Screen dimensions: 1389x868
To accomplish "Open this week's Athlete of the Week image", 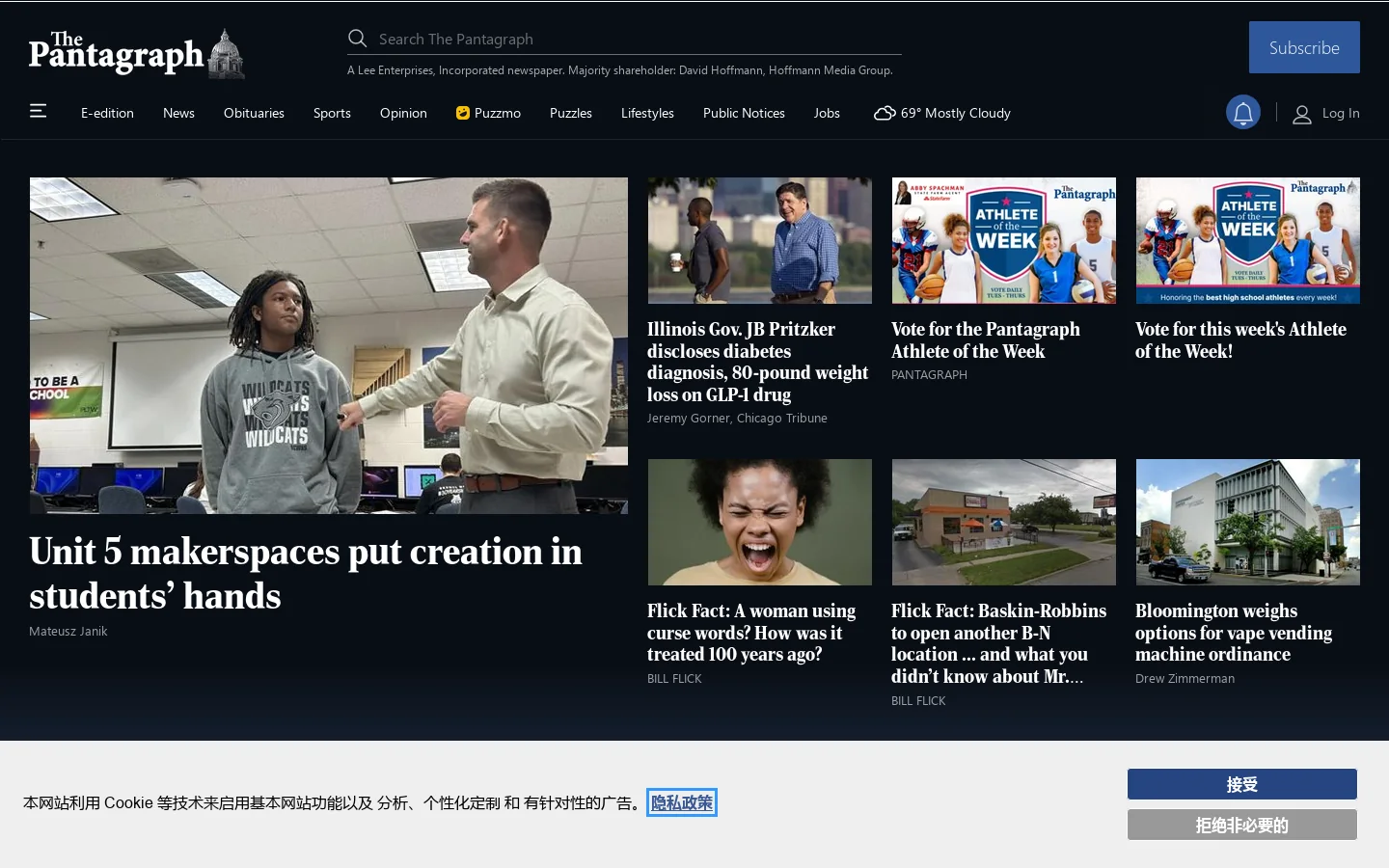I will pyautogui.click(x=1248, y=240).
